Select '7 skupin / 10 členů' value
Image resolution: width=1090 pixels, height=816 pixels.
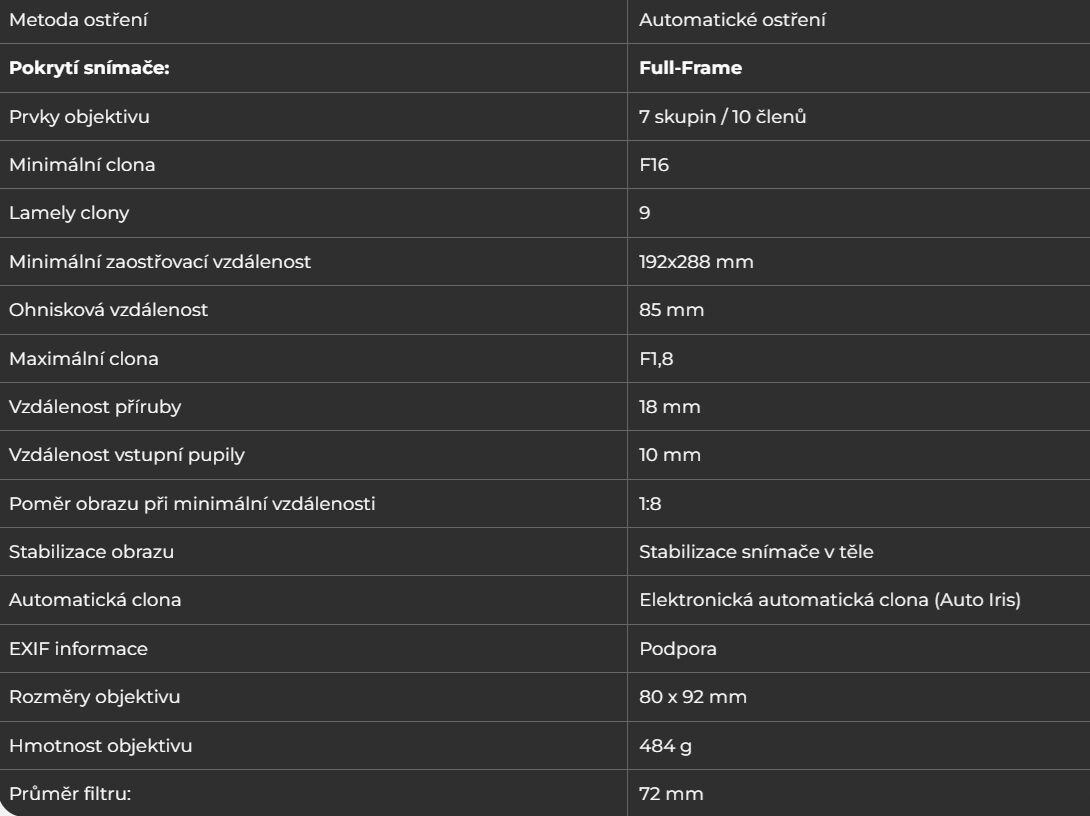click(x=722, y=117)
